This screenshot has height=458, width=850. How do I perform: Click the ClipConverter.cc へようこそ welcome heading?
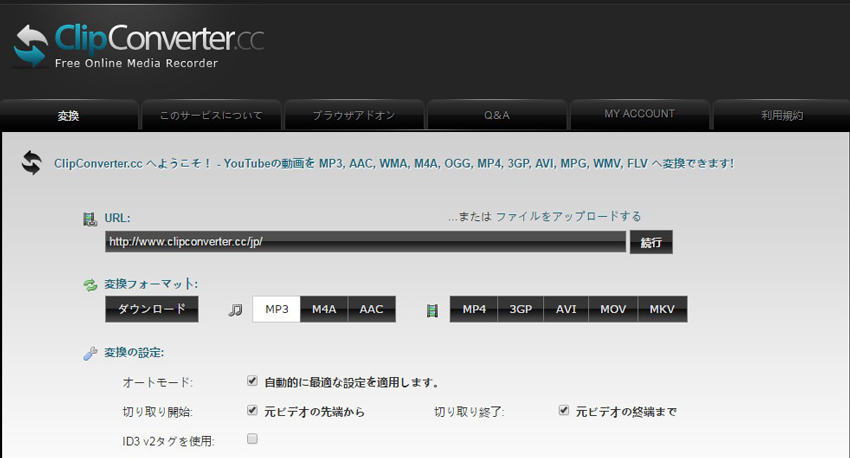click(x=394, y=163)
